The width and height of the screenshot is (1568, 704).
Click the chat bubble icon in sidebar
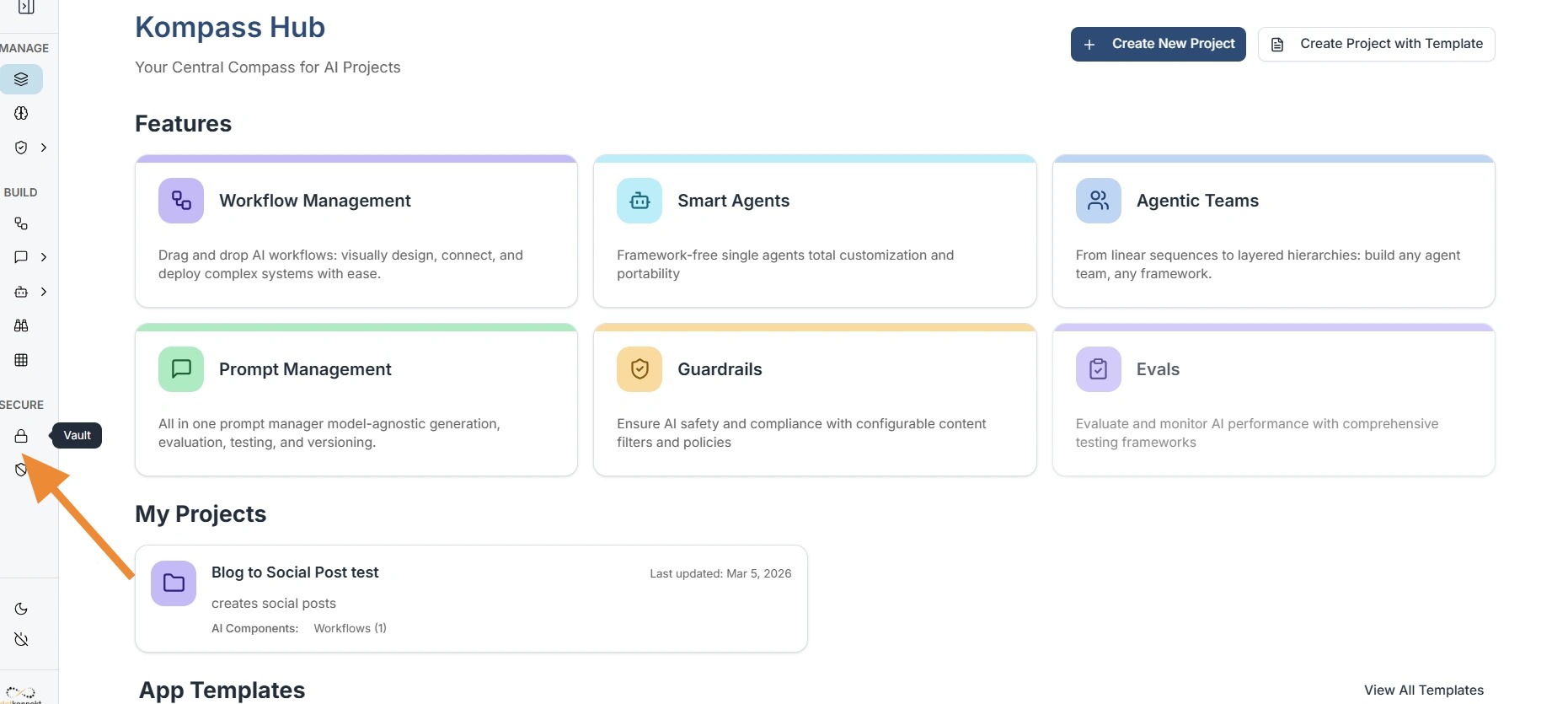click(21, 257)
